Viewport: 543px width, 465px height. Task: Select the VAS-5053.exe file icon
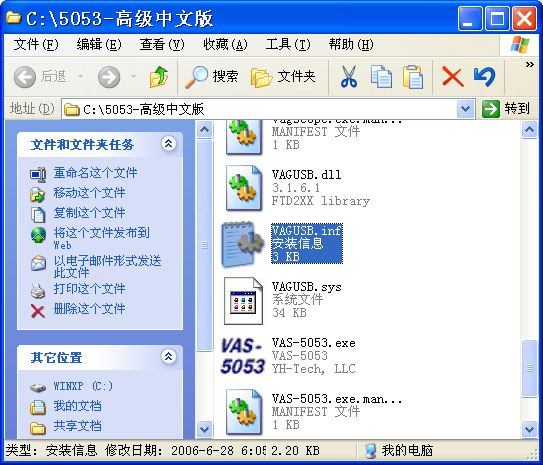tap(243, 356)
